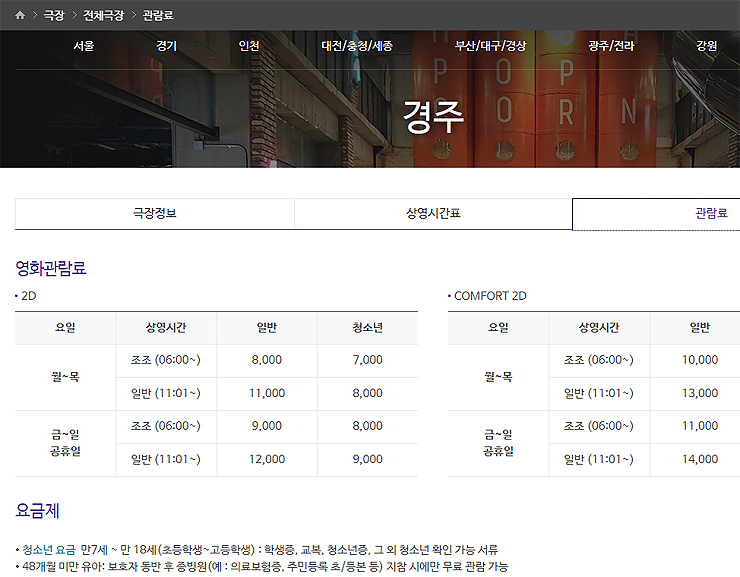Click the 9,000 general price for 2D 금~일 조조
The height and width of the screenshot is (577, 740).
click(x=267, y=426)
